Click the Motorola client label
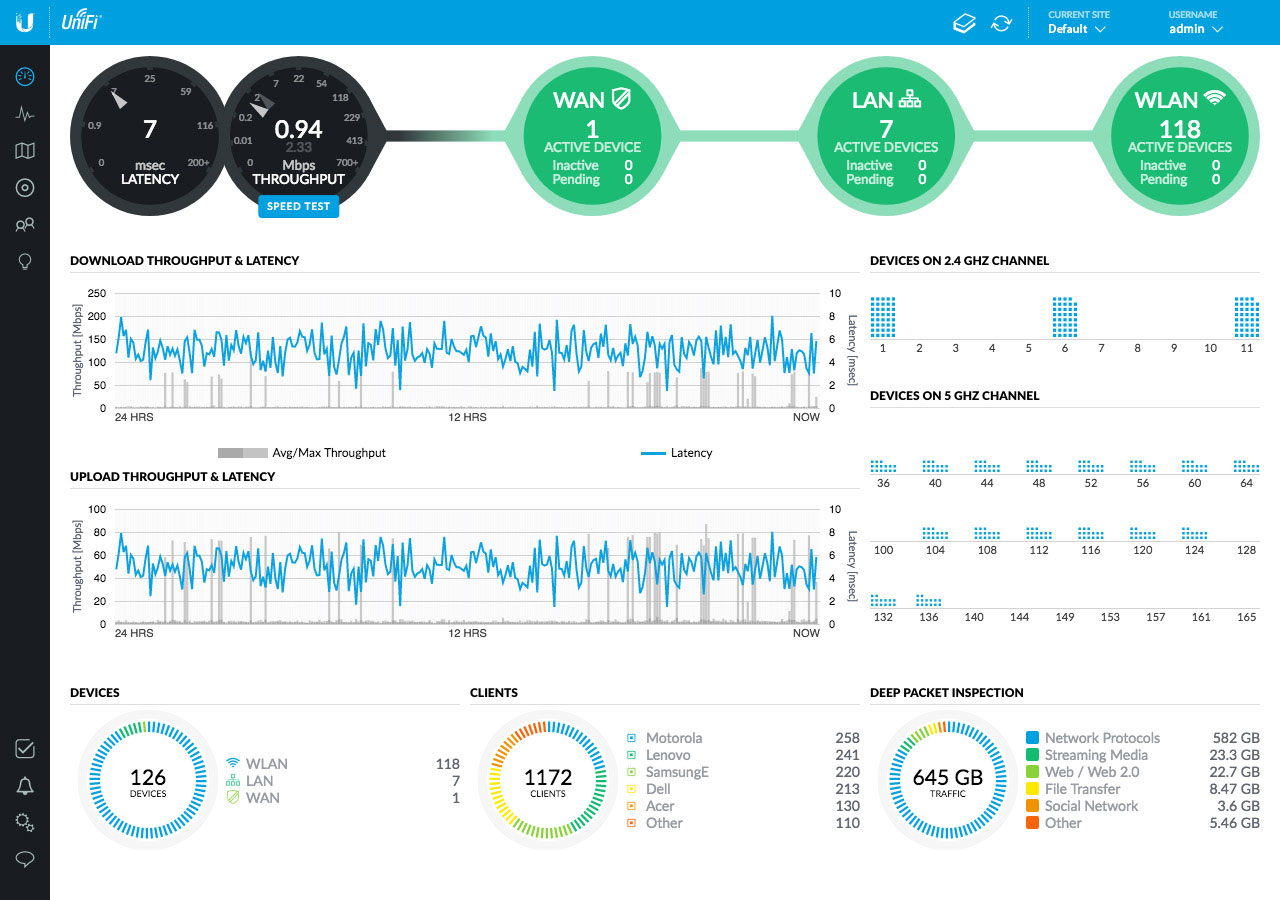 pyautogui.click(x=674, y=738)
